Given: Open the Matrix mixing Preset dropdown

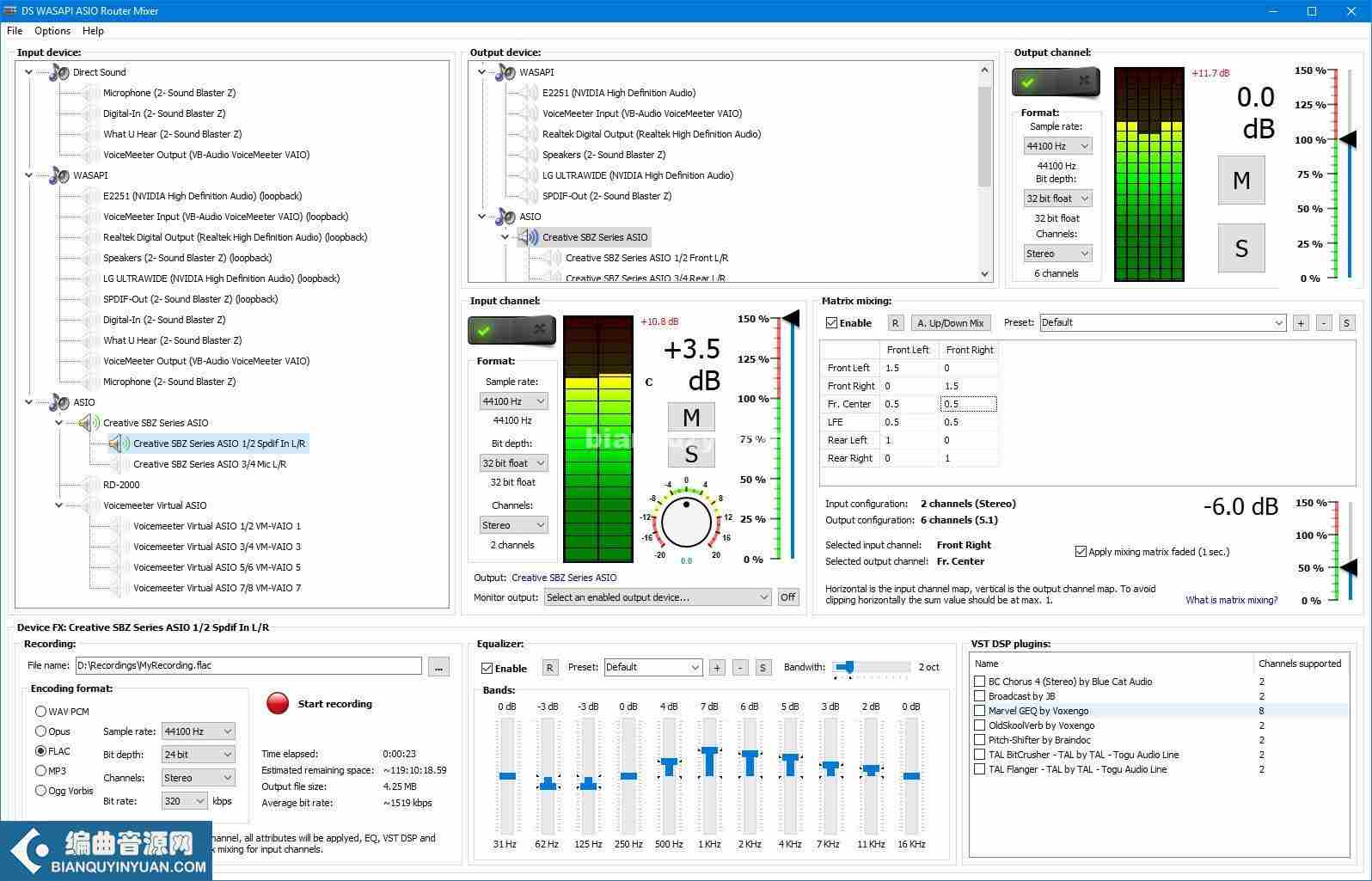Looking at the screenshot, I should pyautogui.click(x=1162, y=323).
